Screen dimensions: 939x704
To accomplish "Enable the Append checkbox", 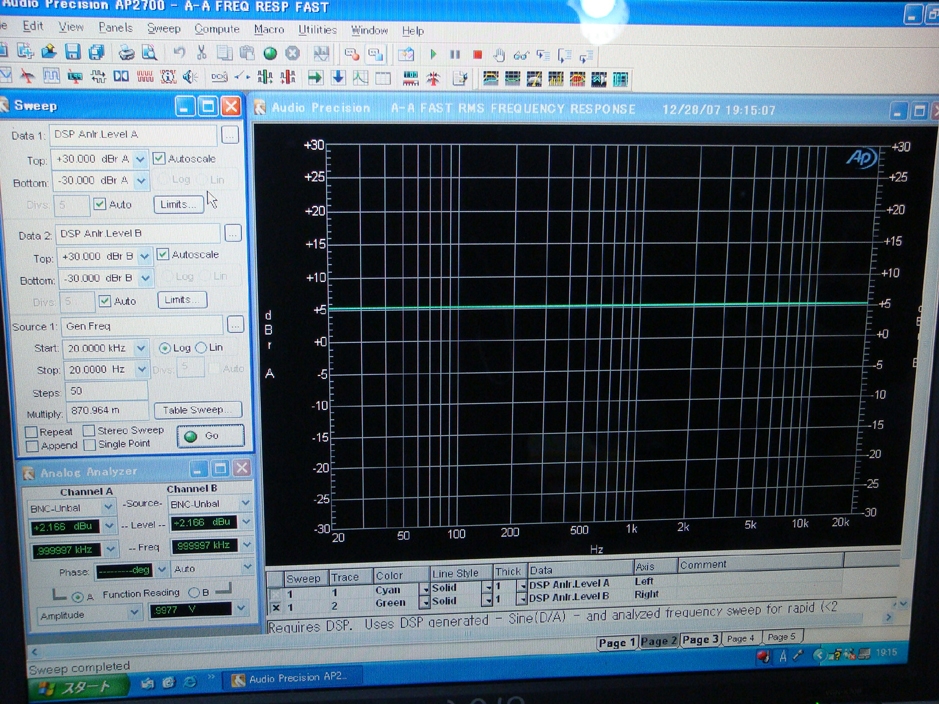I will point(32,446).
